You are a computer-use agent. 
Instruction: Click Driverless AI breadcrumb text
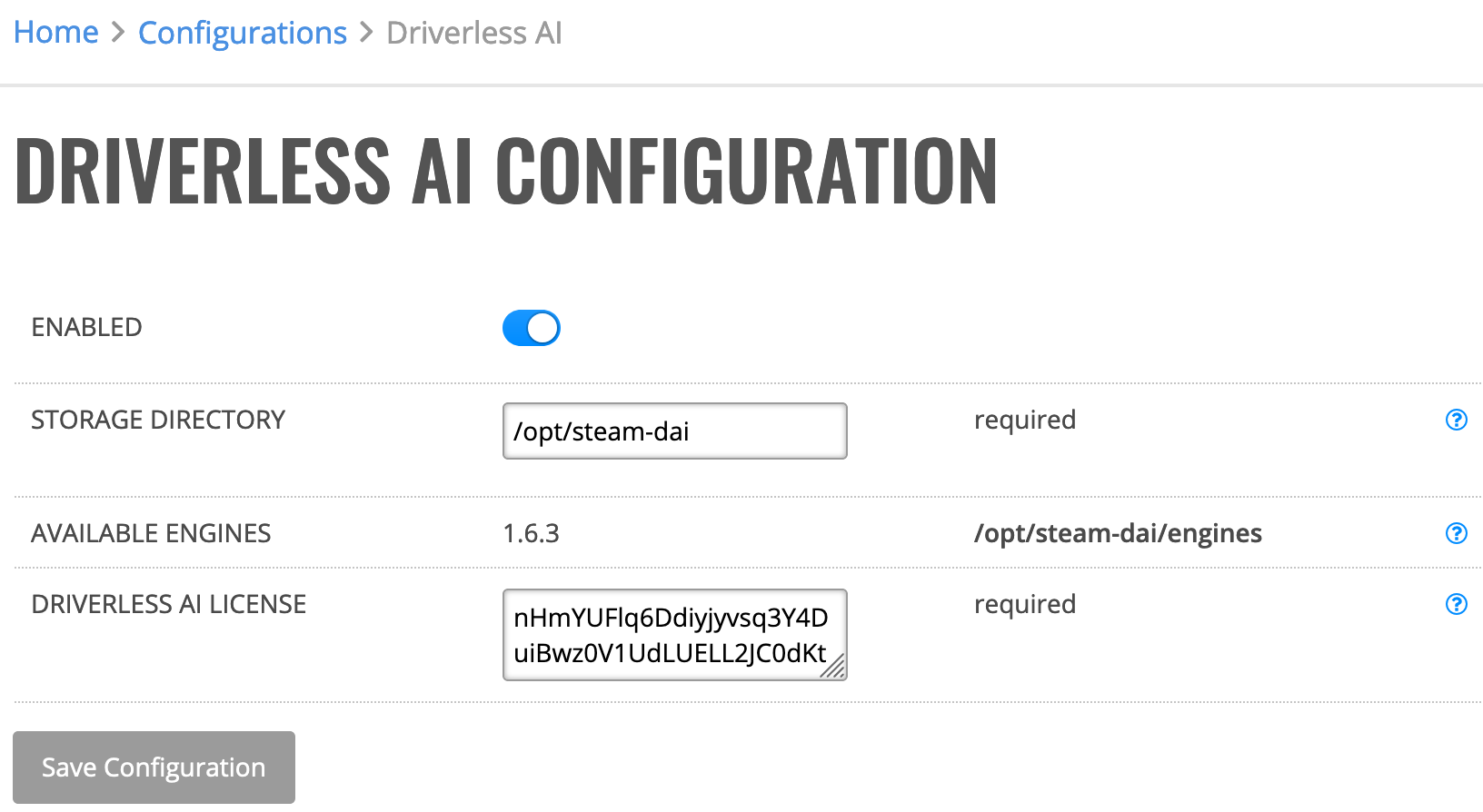[474, 33]
